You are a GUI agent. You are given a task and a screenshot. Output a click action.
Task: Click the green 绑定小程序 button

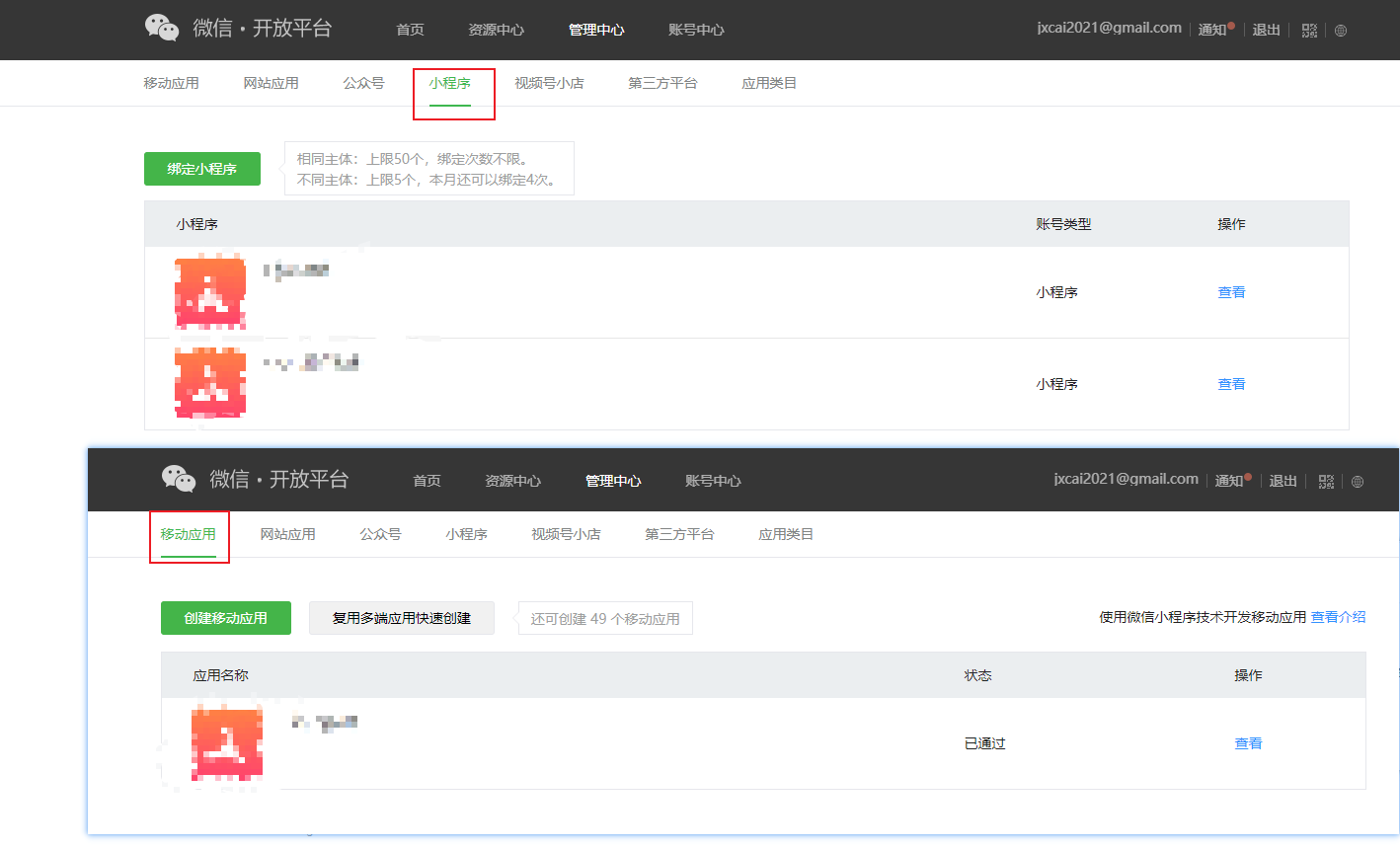[202, 169]
